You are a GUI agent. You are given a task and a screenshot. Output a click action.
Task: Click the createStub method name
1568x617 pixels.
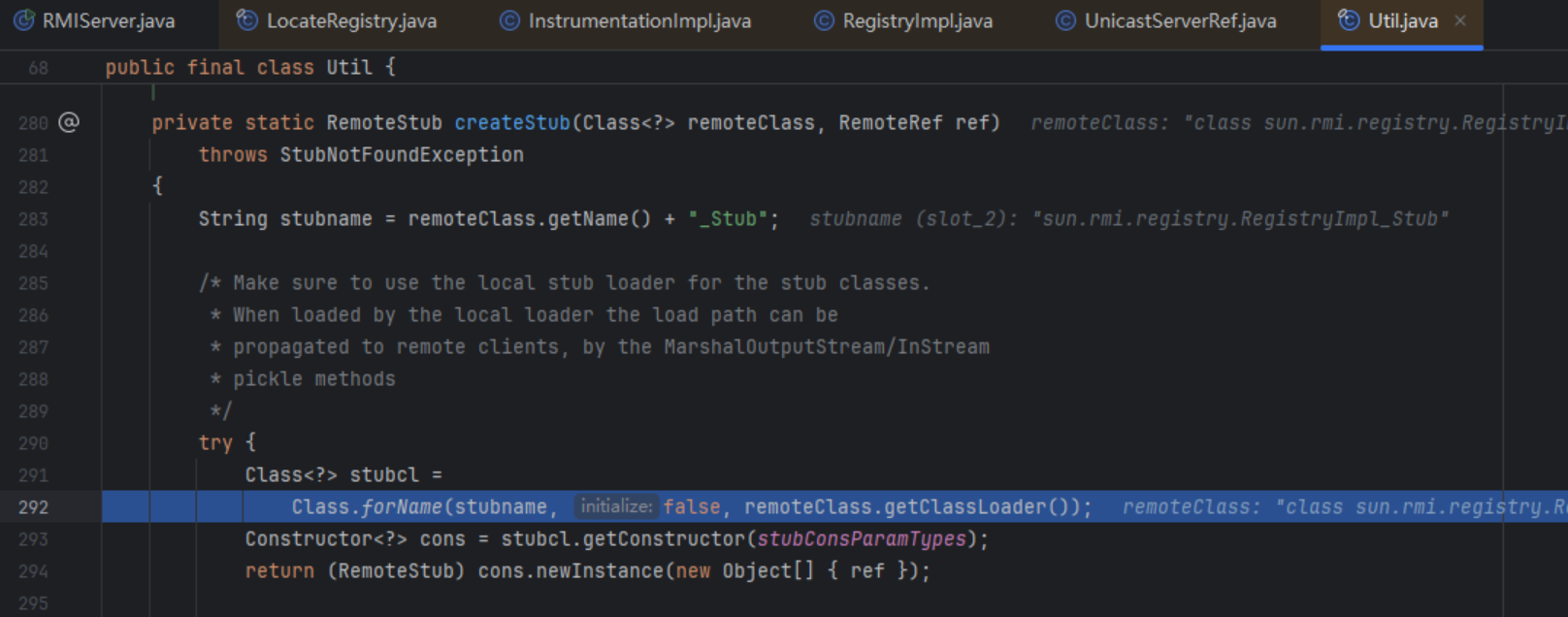tap(512, 123)
